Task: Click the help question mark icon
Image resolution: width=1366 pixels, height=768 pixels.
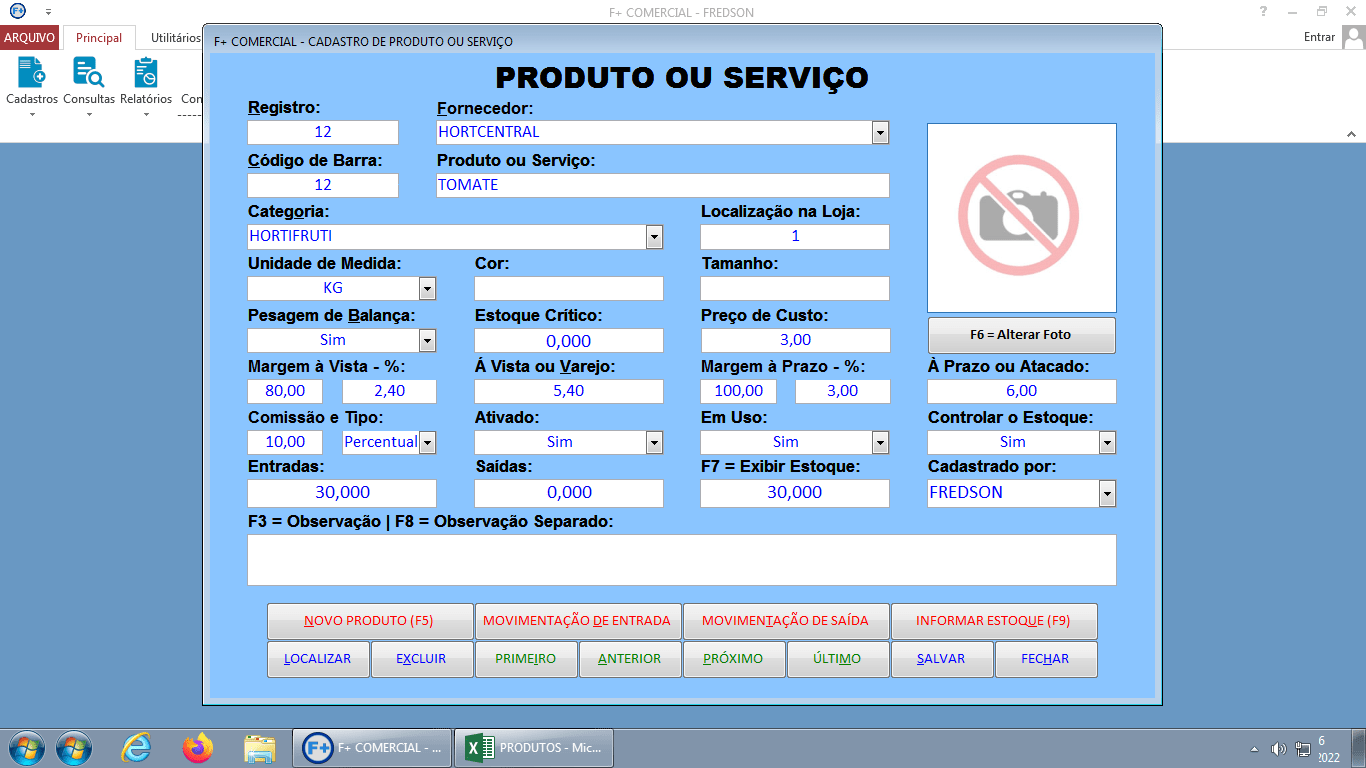Action: [x=1264, y=12]
